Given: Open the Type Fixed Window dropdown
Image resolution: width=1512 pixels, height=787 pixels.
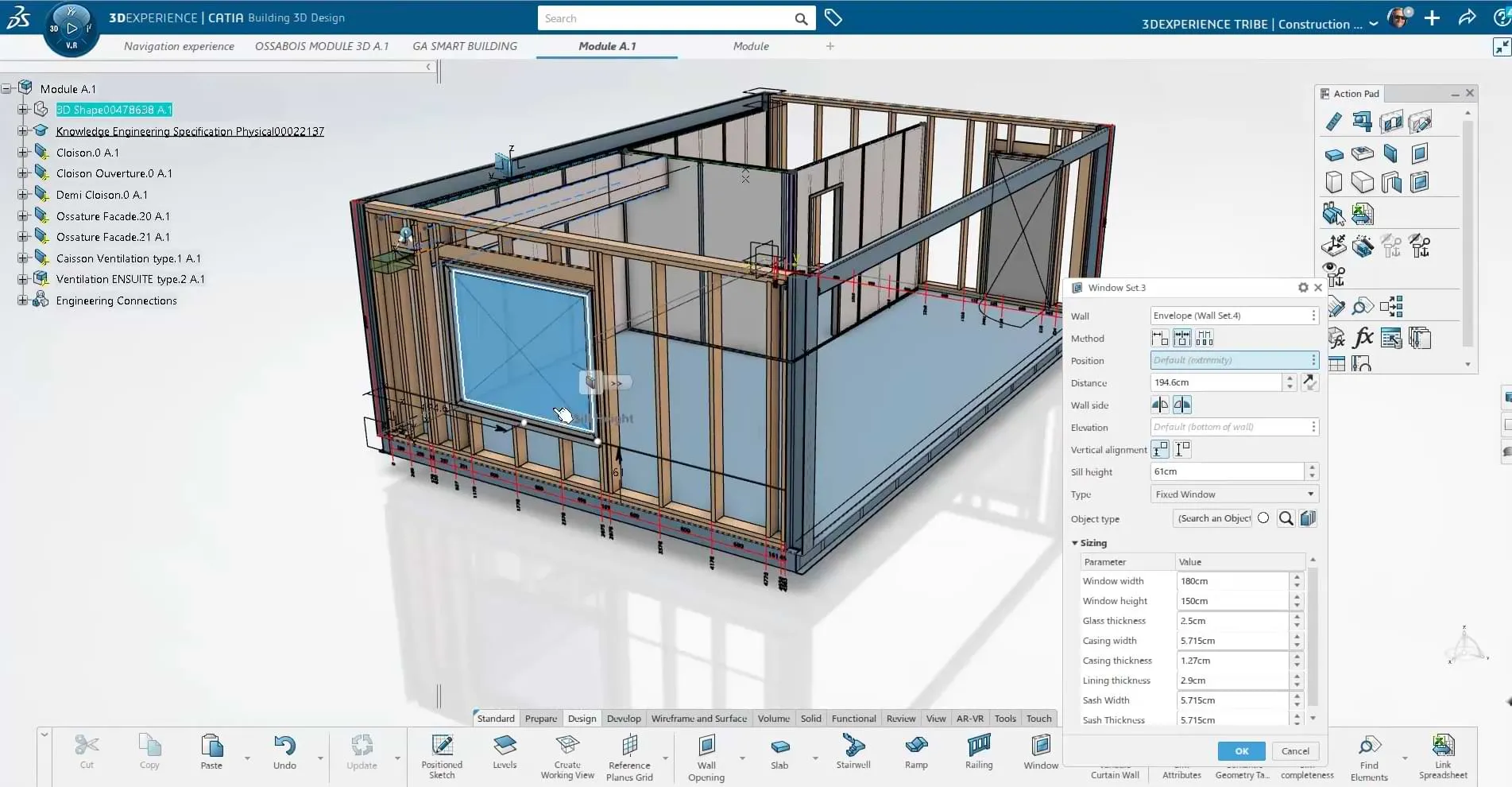Looking at the screenshot, I should pos(1235,494).
